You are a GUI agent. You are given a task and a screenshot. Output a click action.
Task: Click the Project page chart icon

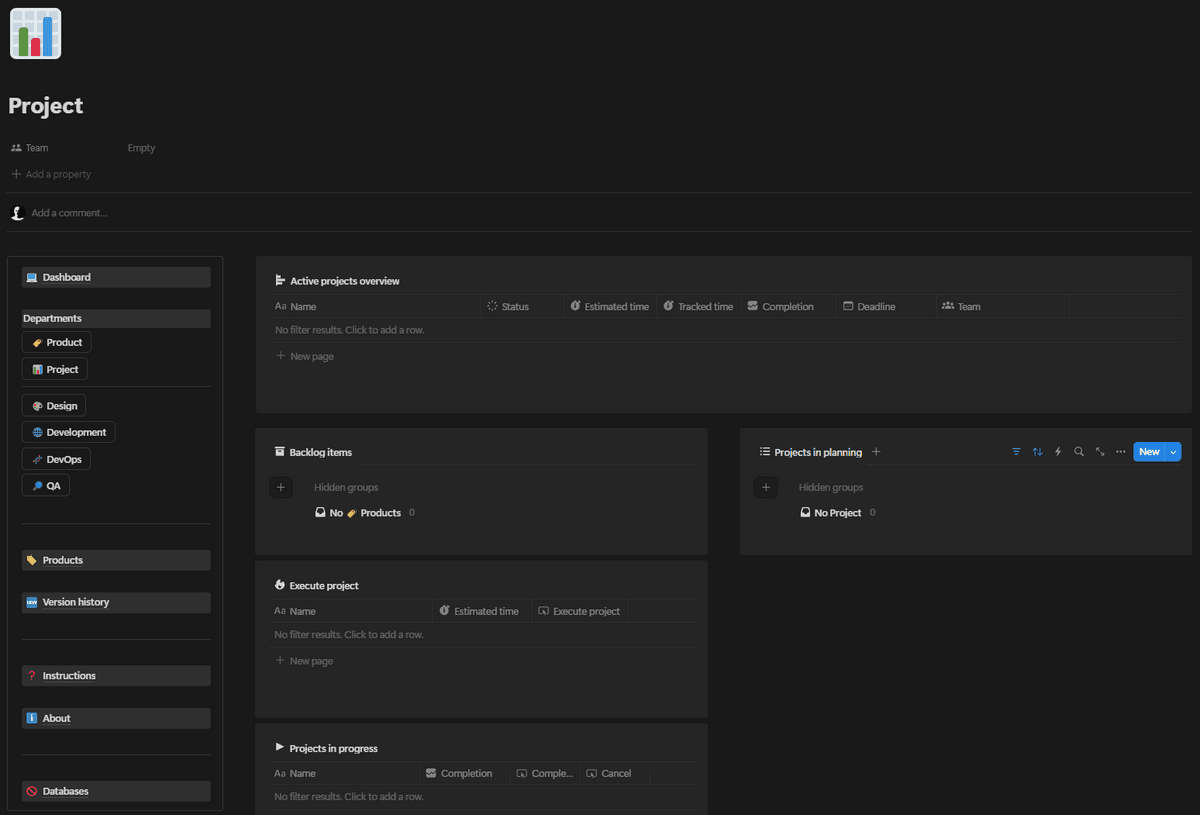point(36,34)
